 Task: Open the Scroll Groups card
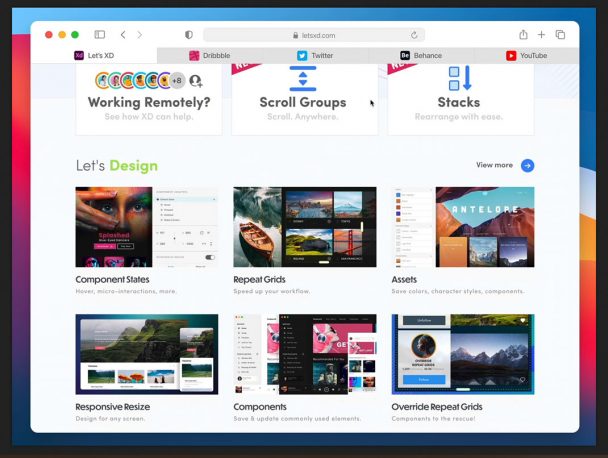(x=304, y=98)
